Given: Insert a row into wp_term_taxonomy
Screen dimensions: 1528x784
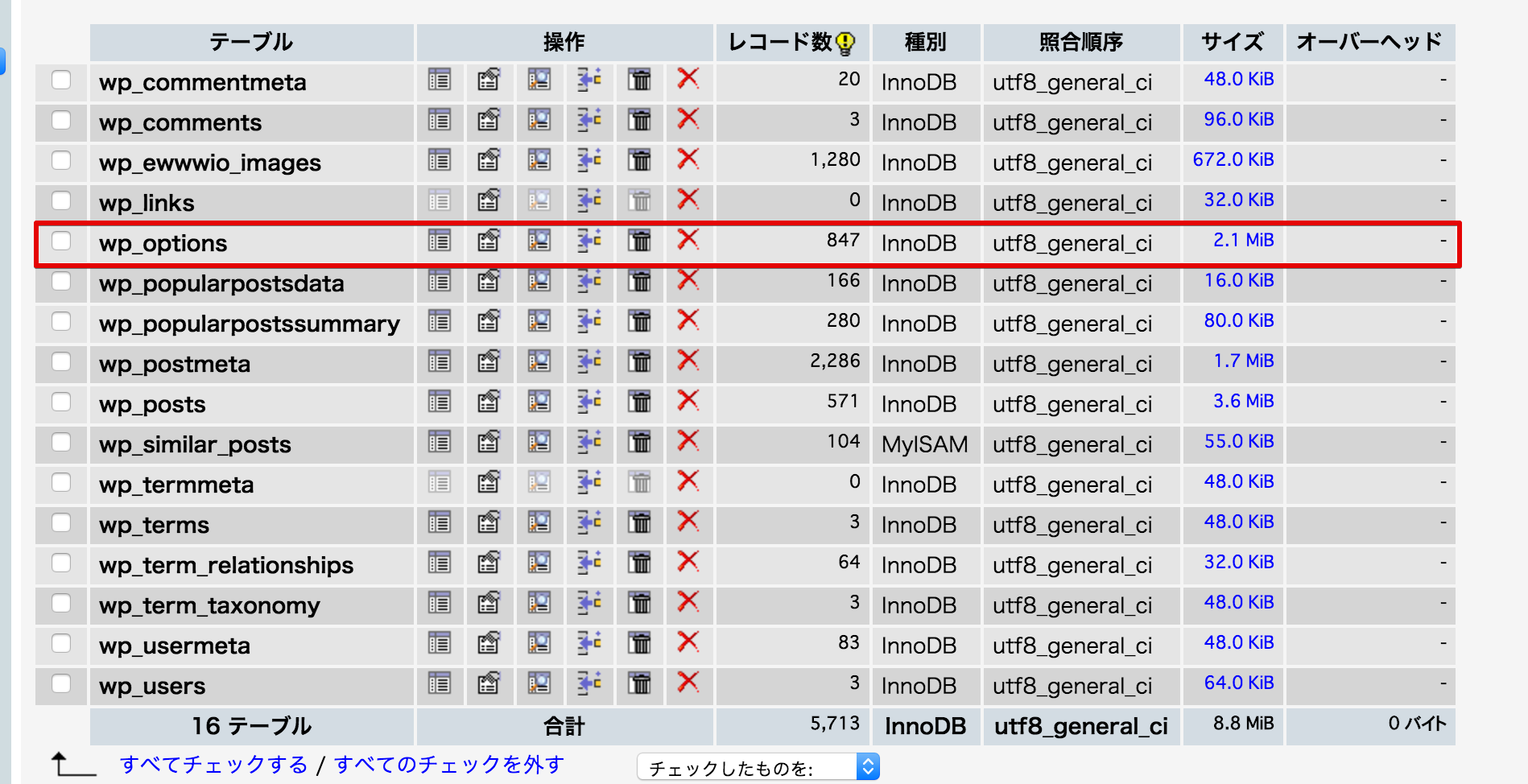Looking at the screenshot, I should 589,603.
